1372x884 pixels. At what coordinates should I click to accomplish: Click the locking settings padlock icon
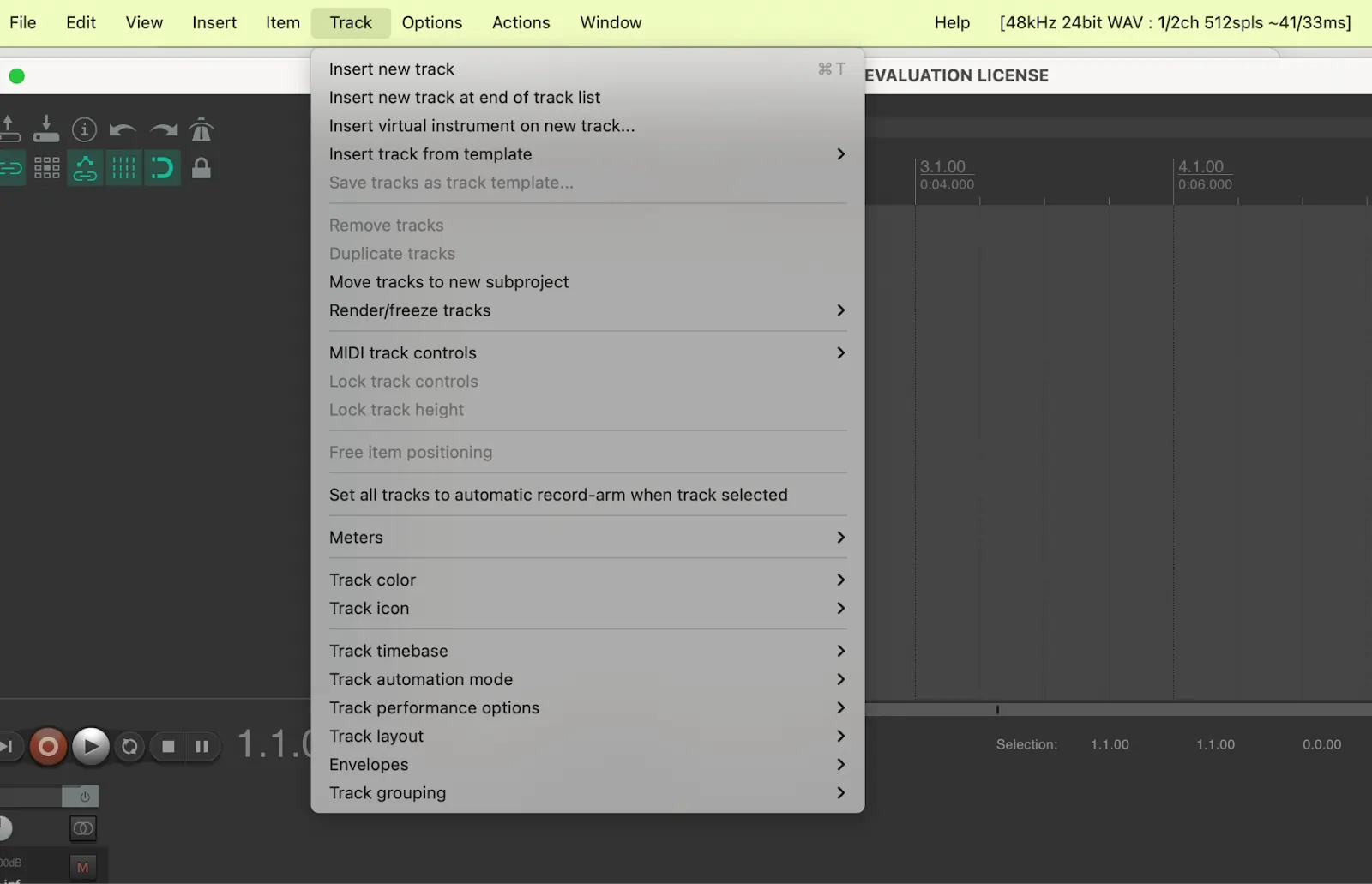(x=202, y=168)
